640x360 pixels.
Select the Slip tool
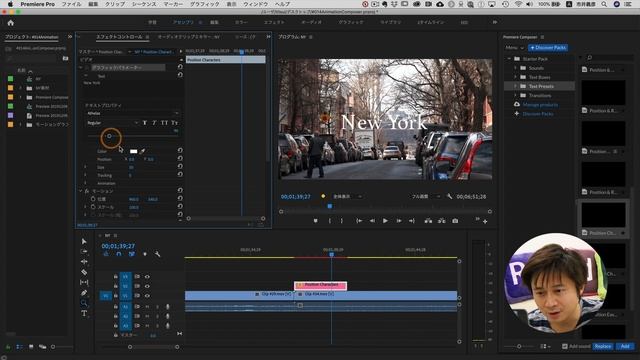pos(84,282)
